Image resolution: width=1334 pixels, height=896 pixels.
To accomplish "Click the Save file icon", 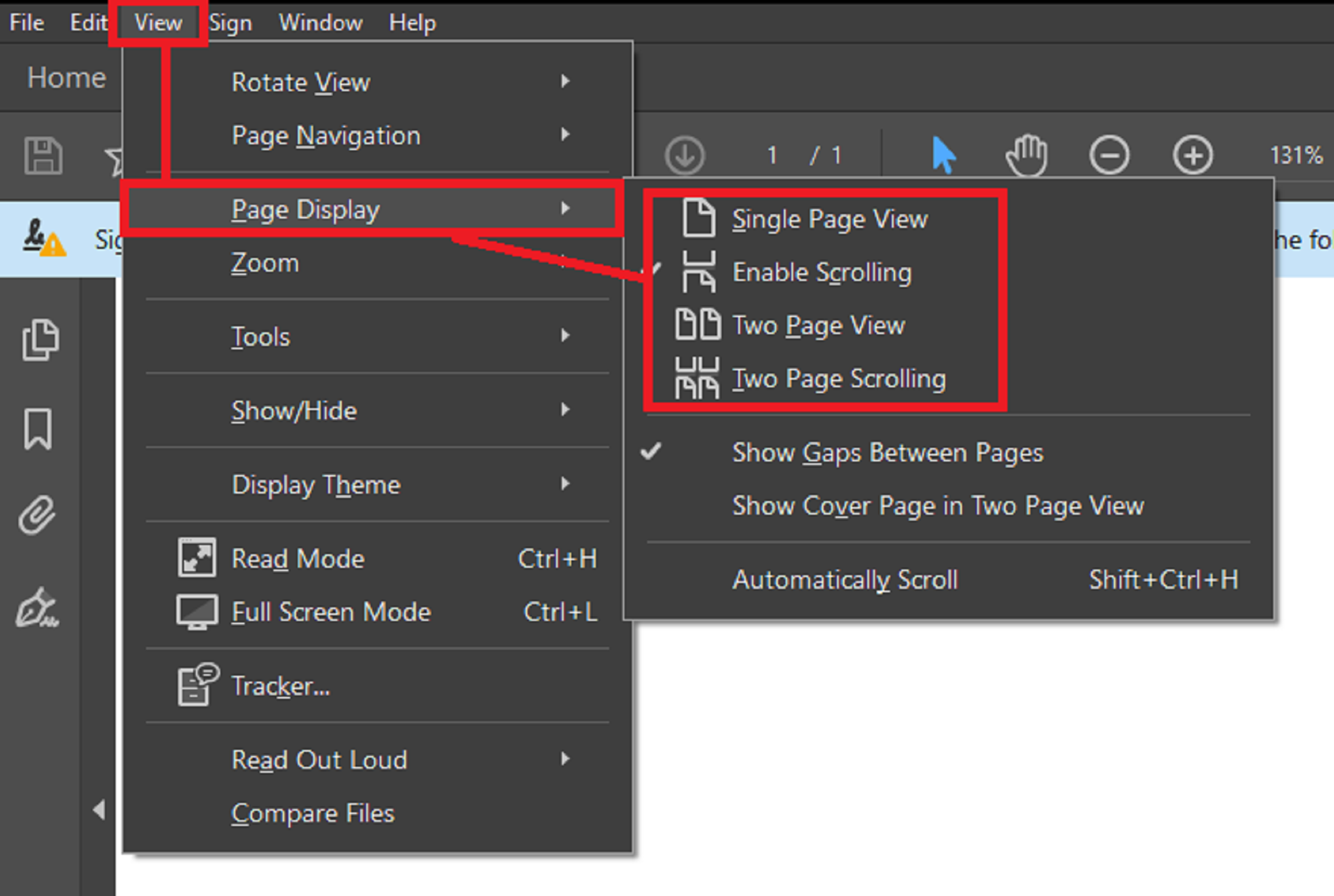I will (x=42, y=154).
